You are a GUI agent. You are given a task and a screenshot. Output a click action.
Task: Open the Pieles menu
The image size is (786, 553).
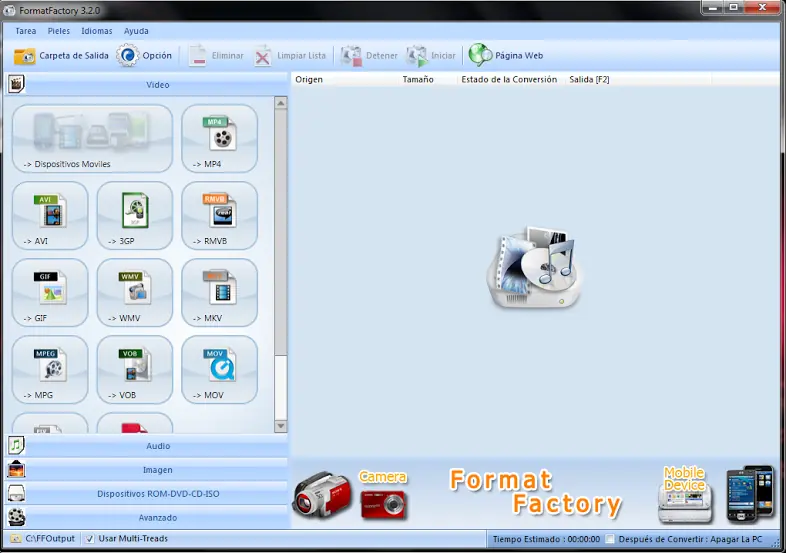(x=59, y=31)
